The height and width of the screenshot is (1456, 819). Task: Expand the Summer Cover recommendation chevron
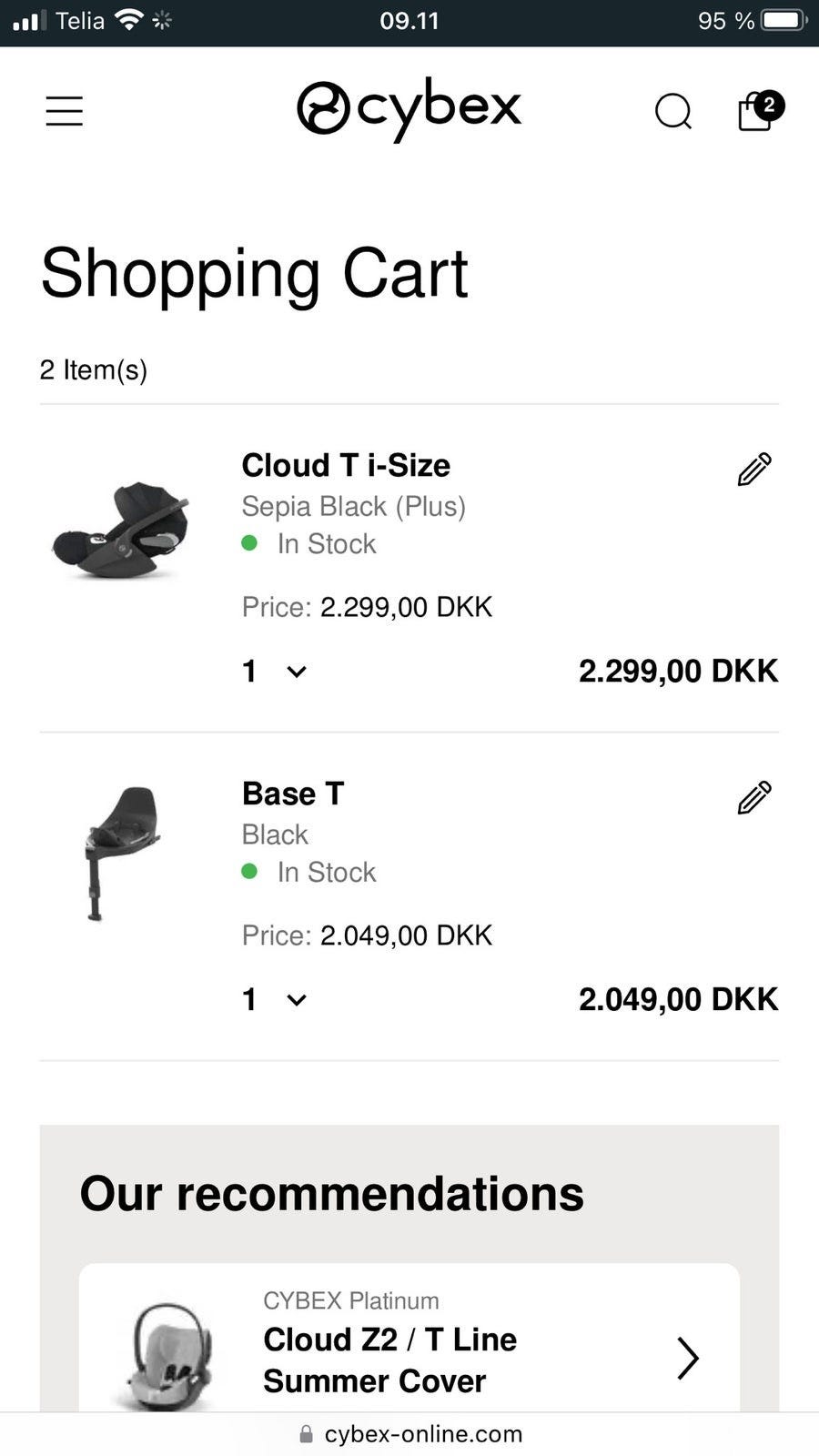coord(688,1358)
